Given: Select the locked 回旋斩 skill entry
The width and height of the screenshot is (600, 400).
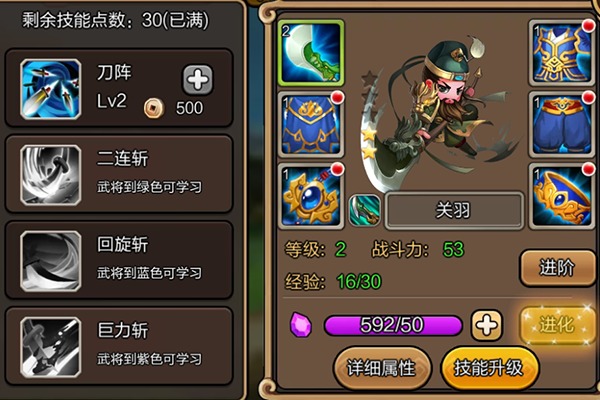Looking at the screenshot, I should (x=119, y=260).
